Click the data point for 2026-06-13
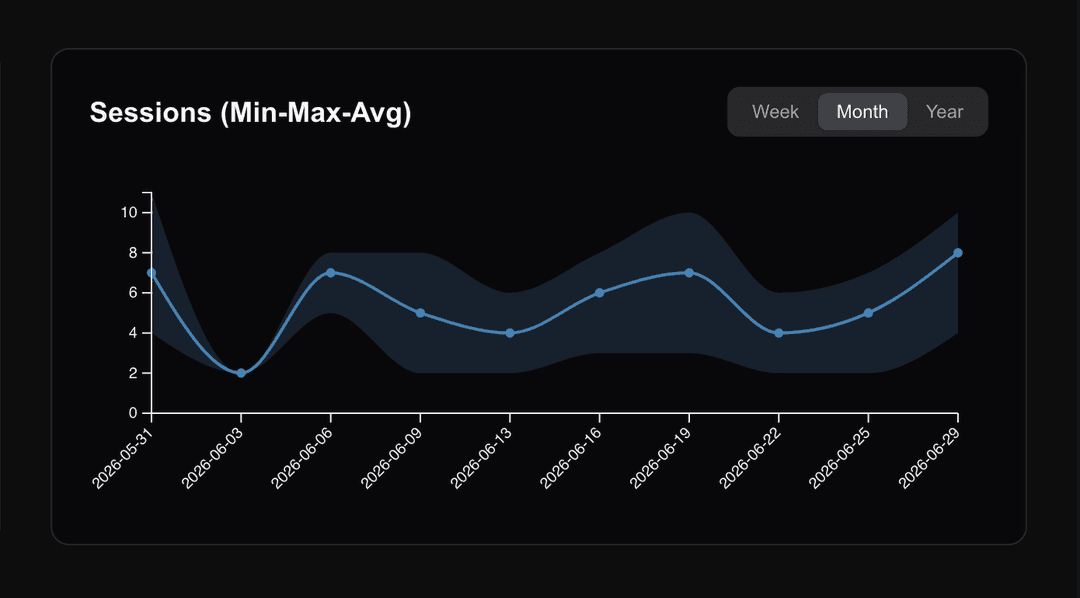Image resolution: width=1080 pixels, height=598 pixels. (x=510, y=333)
